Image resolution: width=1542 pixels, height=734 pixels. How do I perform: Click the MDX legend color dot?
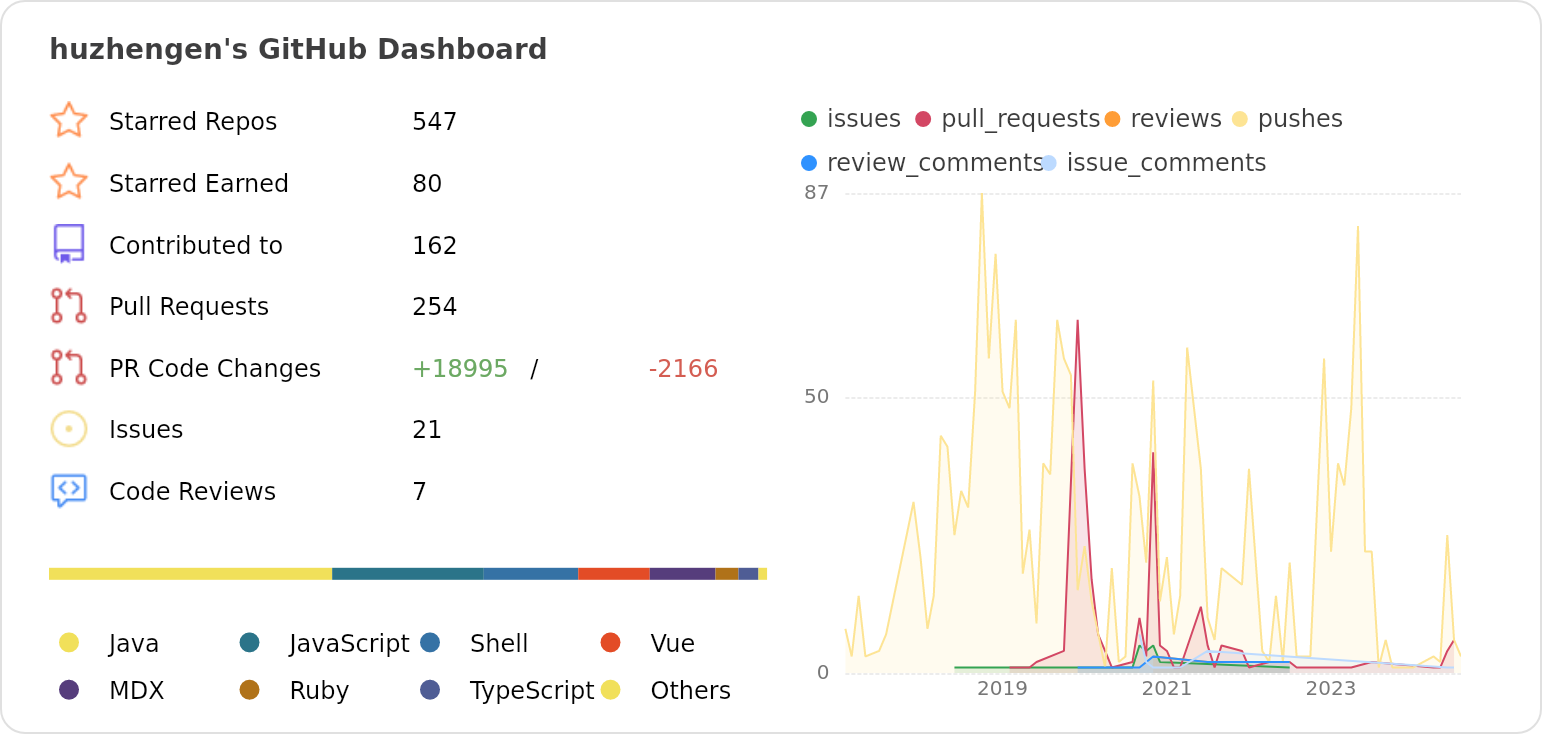coord(69,690)
